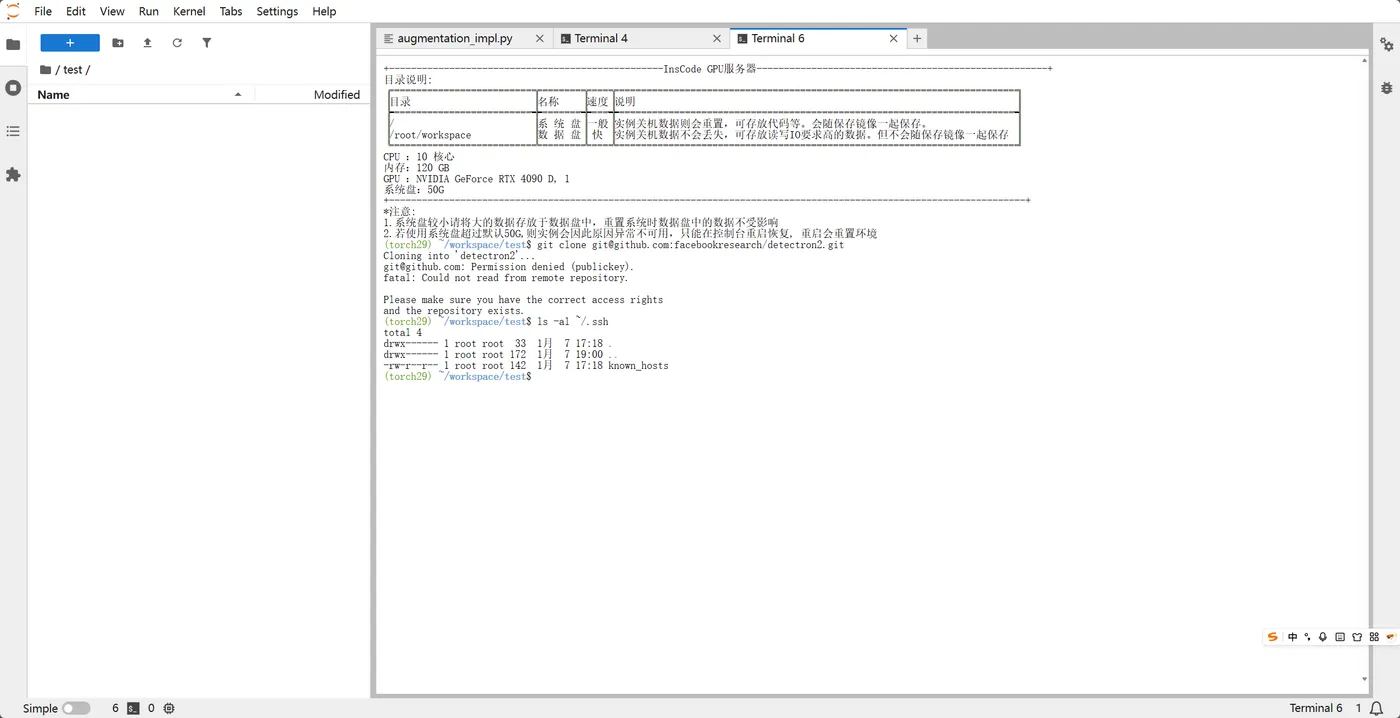The width and height of the screenshot is (1400, 718).
Task: Toggle Chinese input mode indicator
Action: (1293, 637)
